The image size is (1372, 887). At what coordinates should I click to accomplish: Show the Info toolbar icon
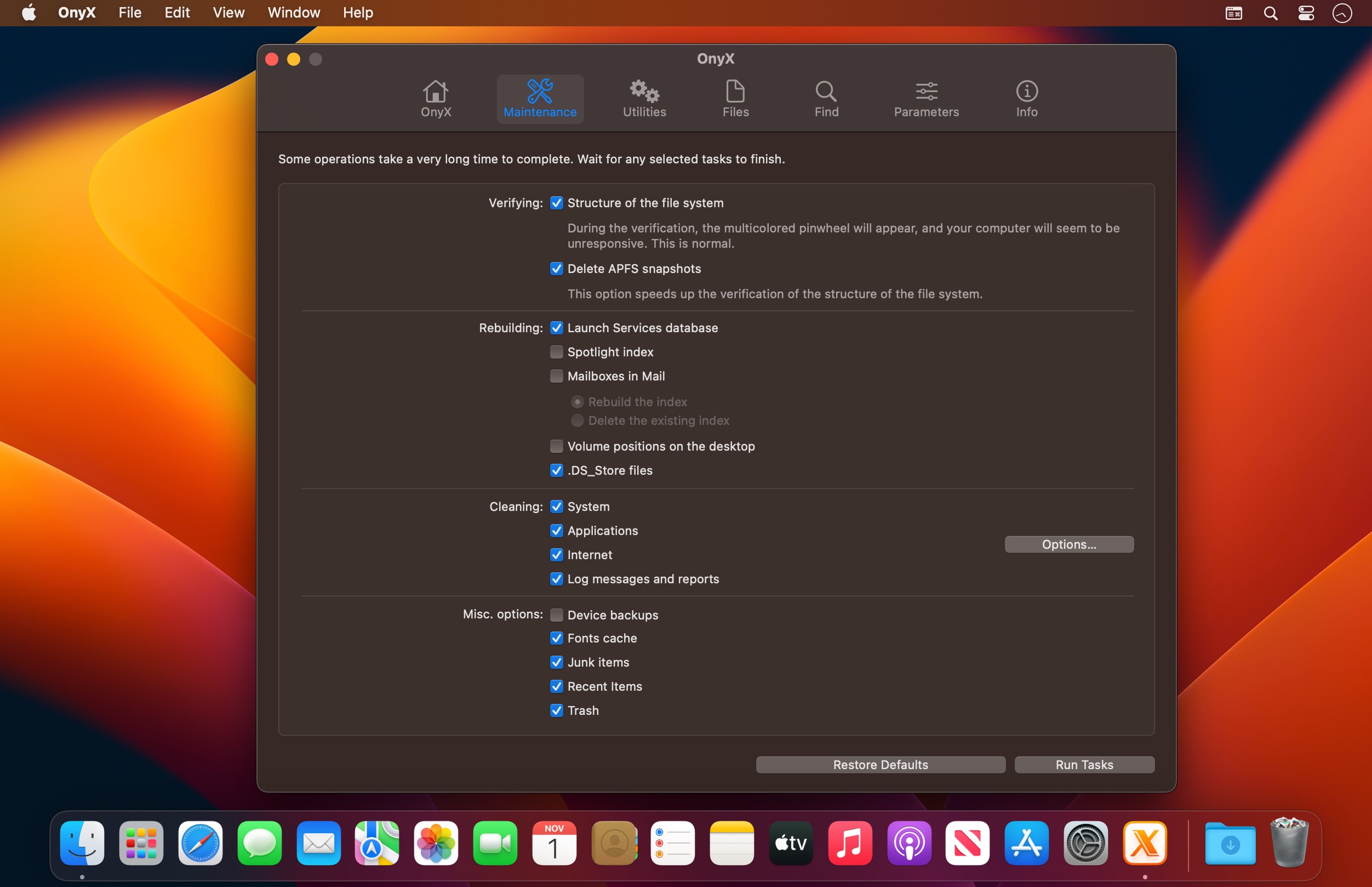coord(1026,99)
